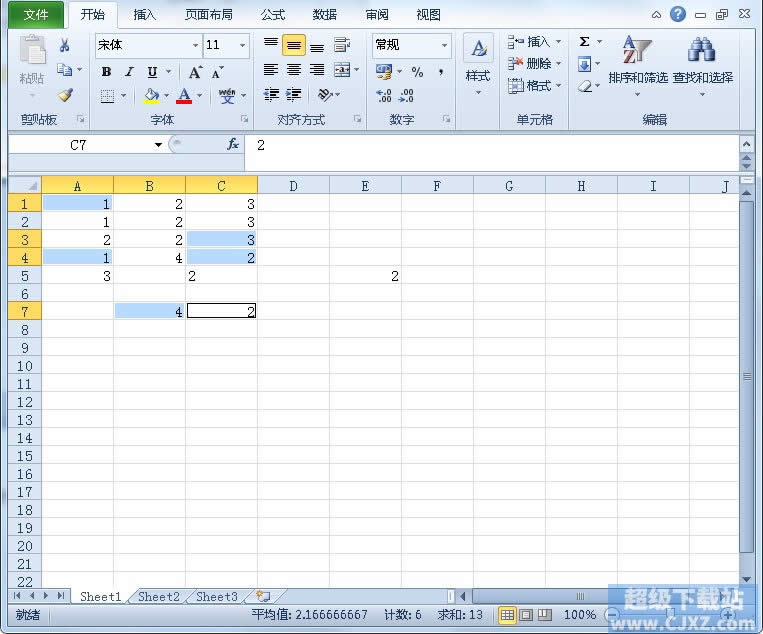Apply accounting number format icon
Screen dimensions: 763x634
click(x=383, y=72)
